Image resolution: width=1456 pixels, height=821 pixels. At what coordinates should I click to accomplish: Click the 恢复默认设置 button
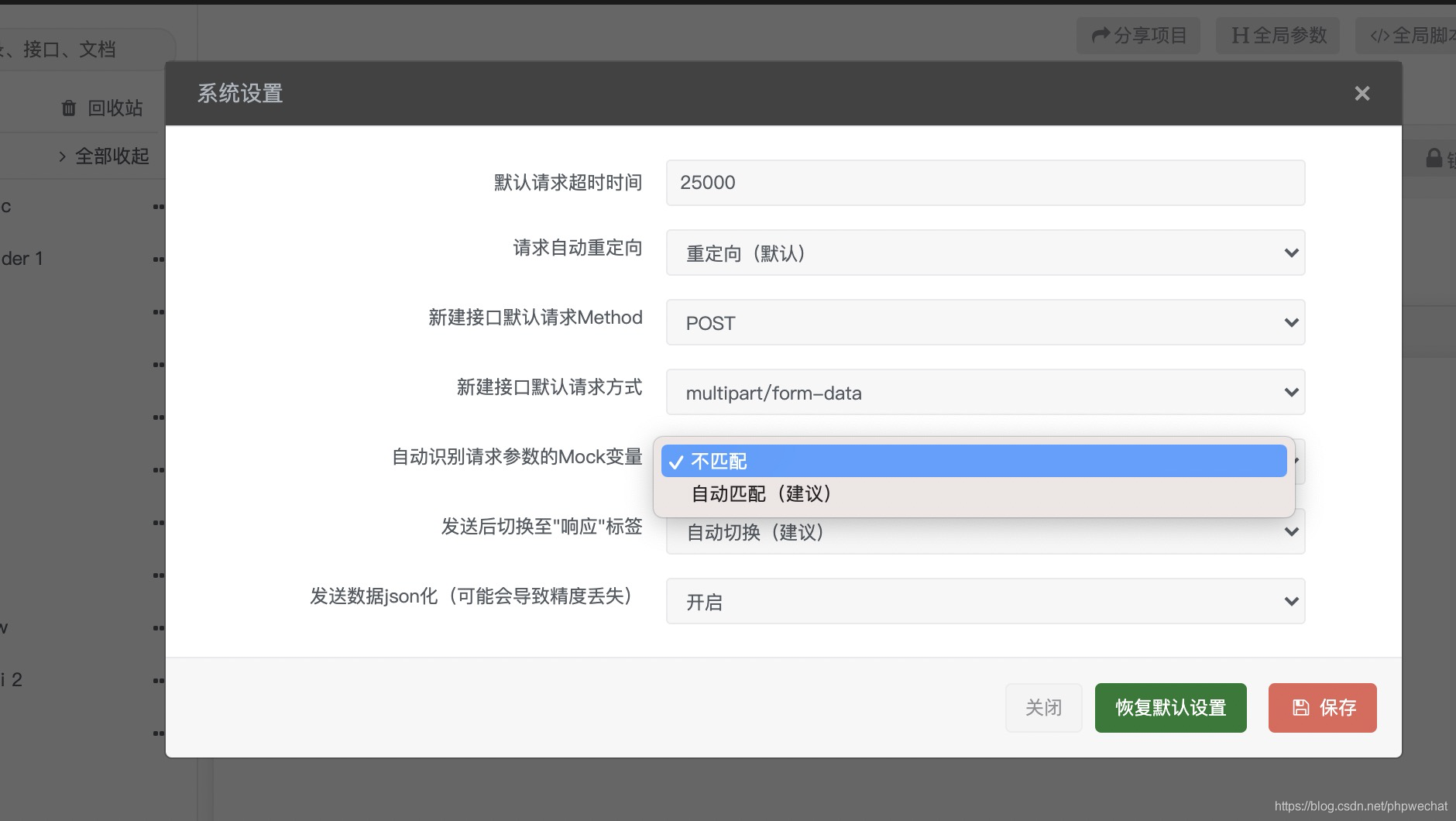click(x=1169, y=707)
